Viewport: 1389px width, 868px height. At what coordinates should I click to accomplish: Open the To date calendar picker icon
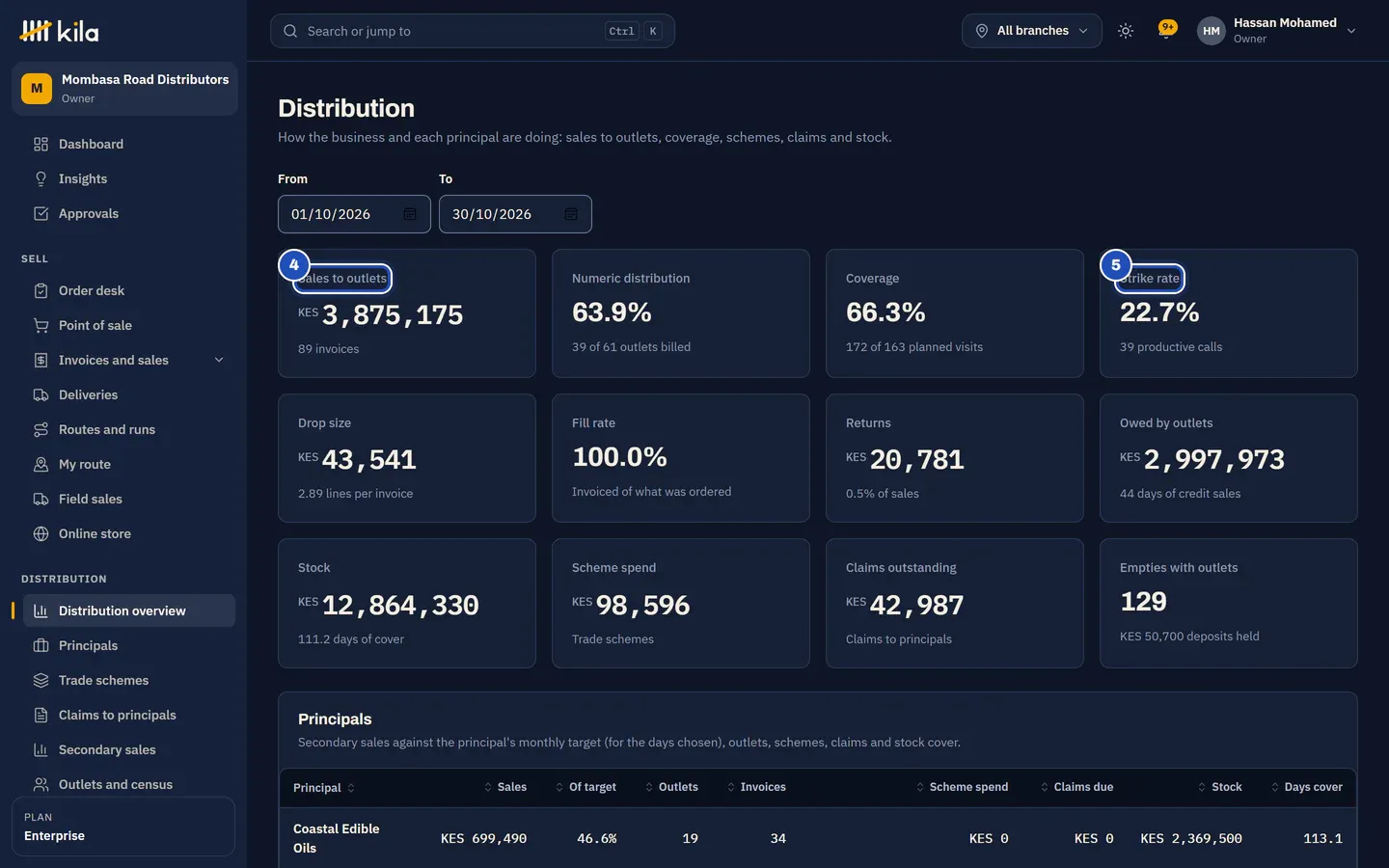point(571,214)
